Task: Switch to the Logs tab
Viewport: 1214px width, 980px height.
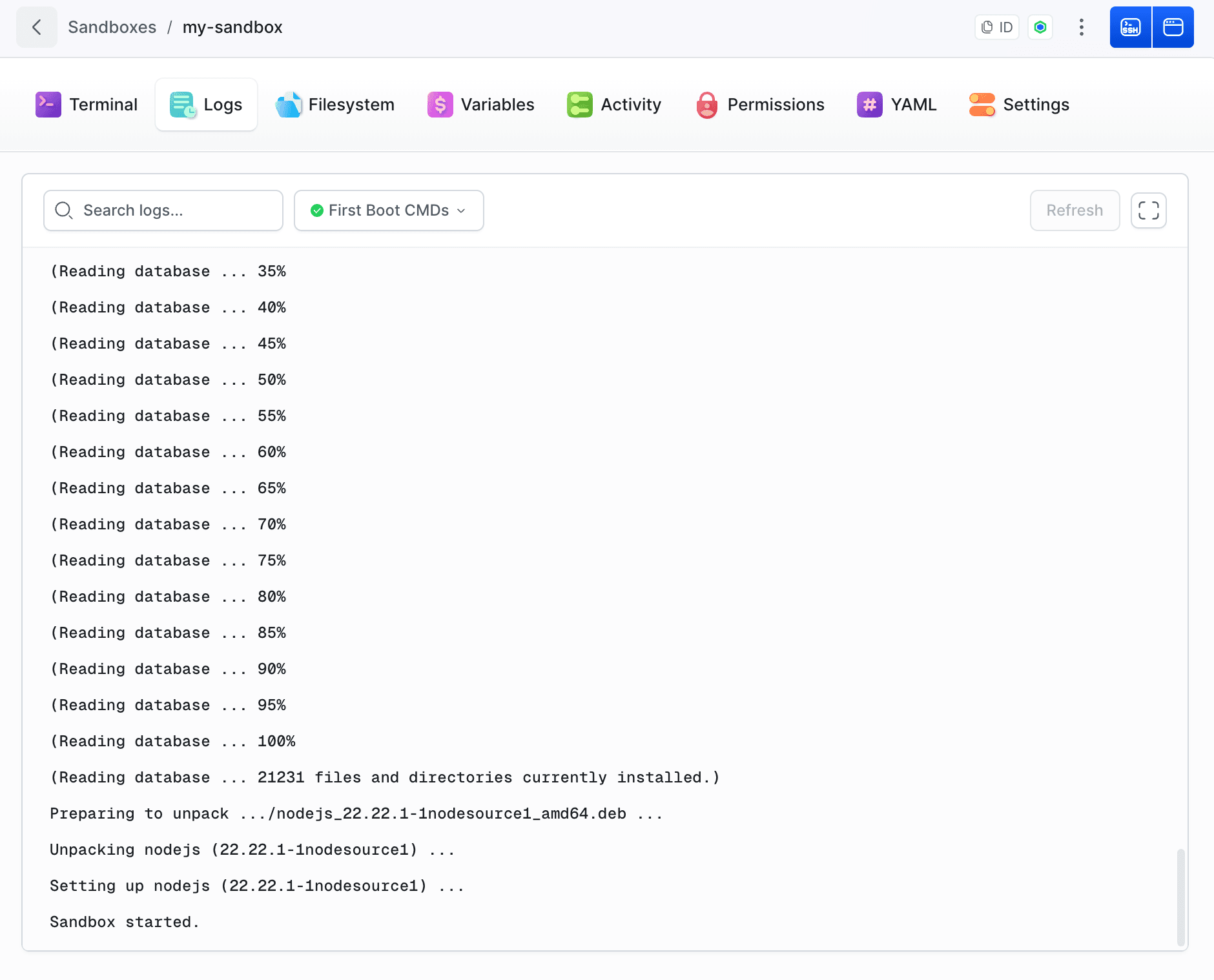Action: tap(206, 104)
